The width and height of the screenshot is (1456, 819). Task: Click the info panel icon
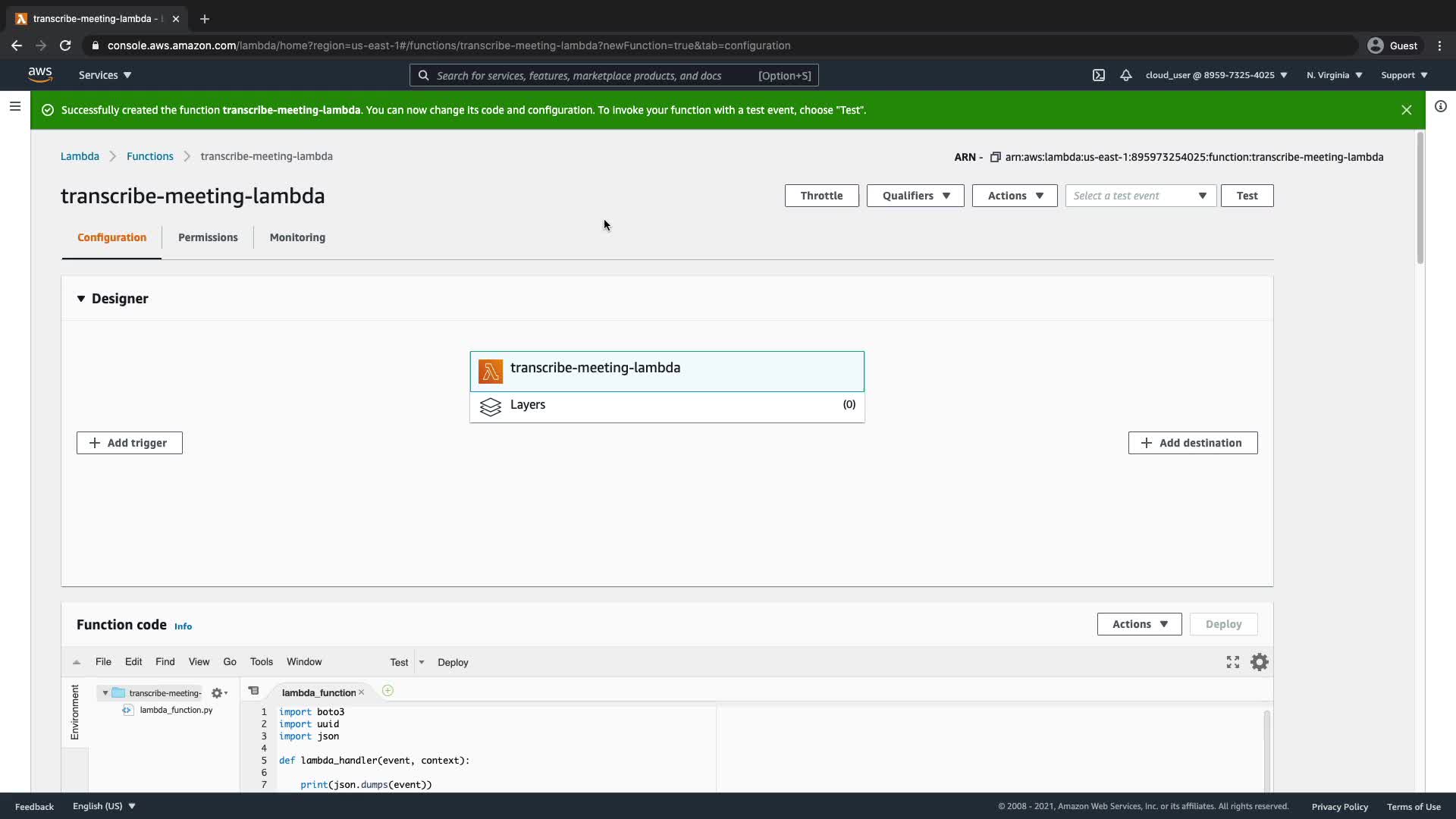(x=1440, y=106)
